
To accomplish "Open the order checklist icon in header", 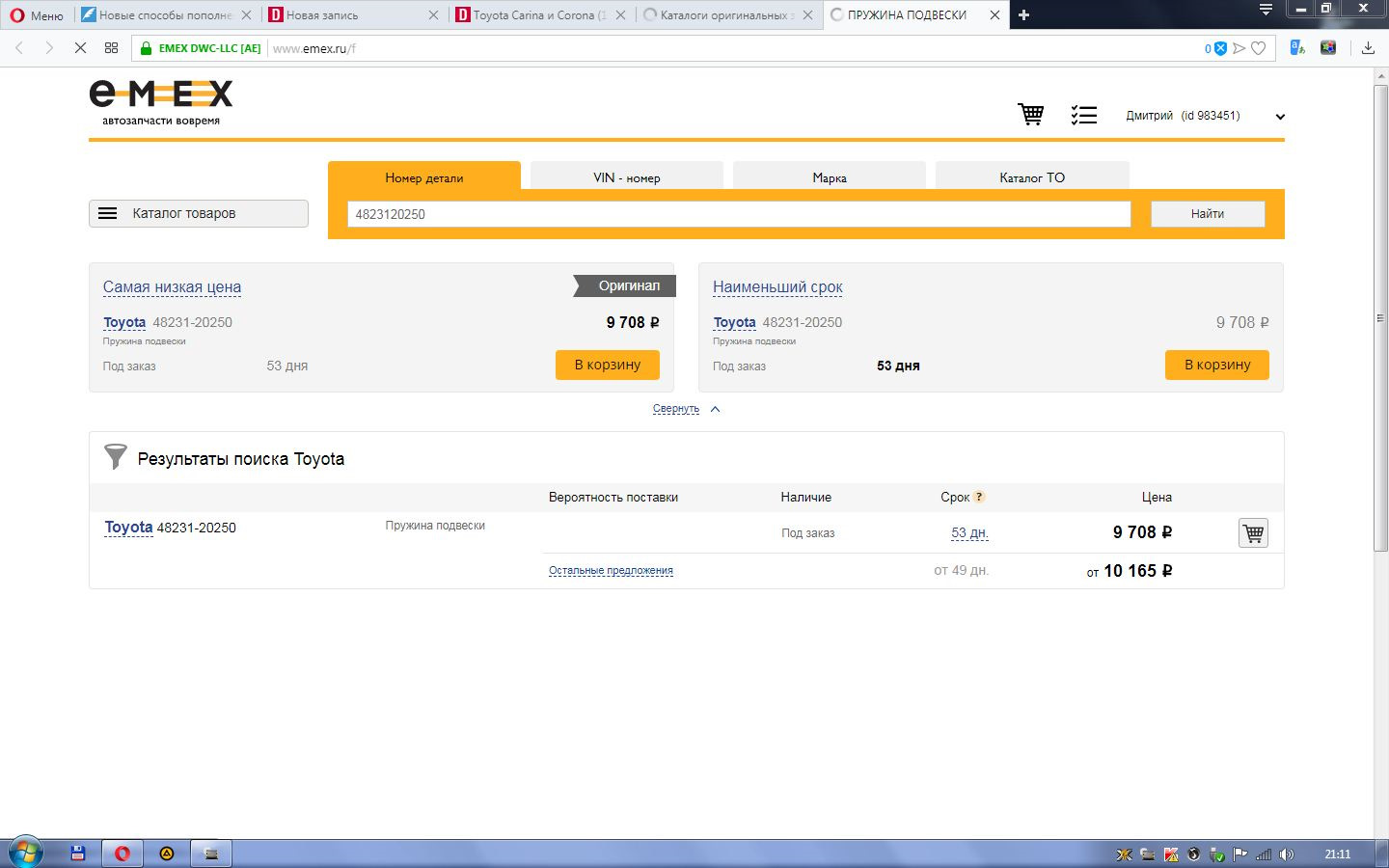I will pyautogui.click(x=1084, y=116).
